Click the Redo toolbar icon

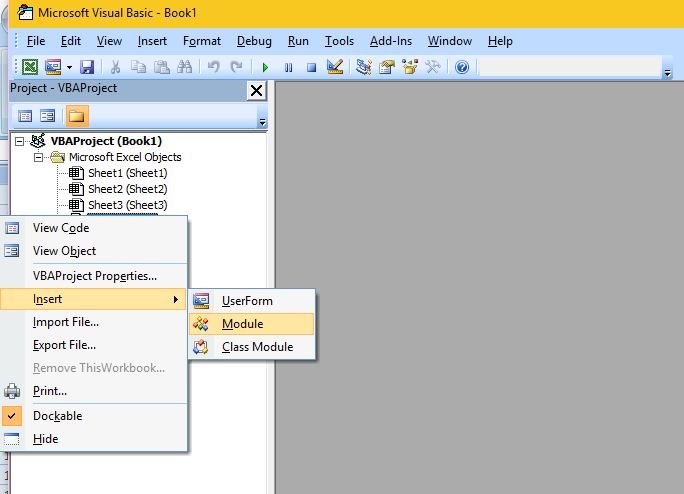236,67
